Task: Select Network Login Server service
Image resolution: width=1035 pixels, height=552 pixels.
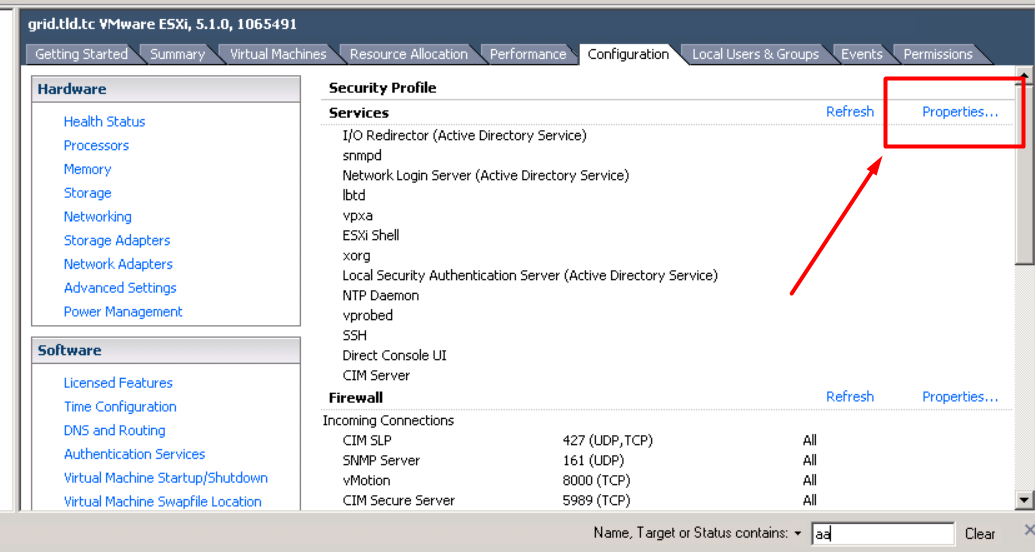Action: click(x=485, y=176)
